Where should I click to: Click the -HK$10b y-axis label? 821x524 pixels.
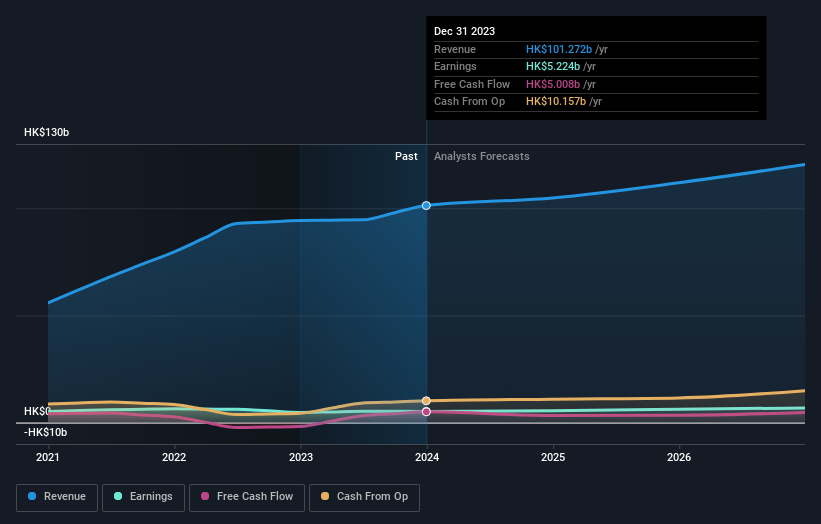click(46, 432)
